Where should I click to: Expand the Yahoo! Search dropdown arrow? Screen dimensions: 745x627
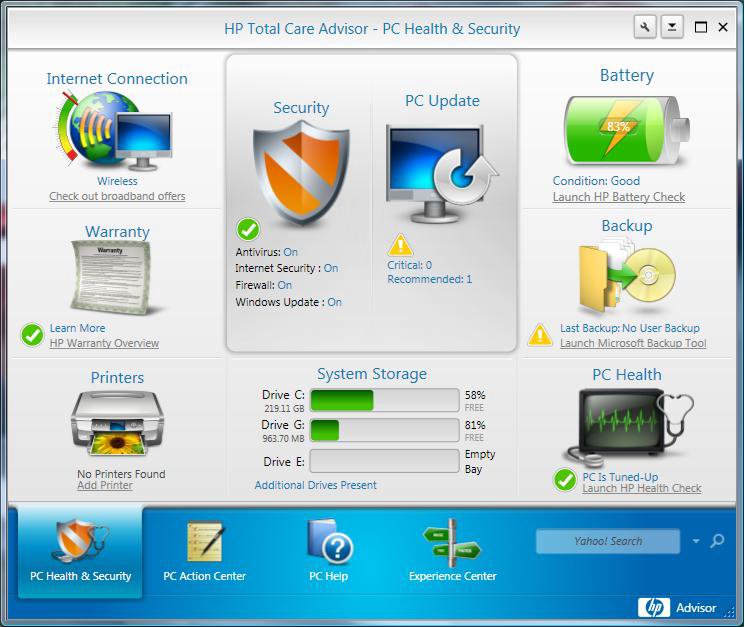[x=696, y=541]
